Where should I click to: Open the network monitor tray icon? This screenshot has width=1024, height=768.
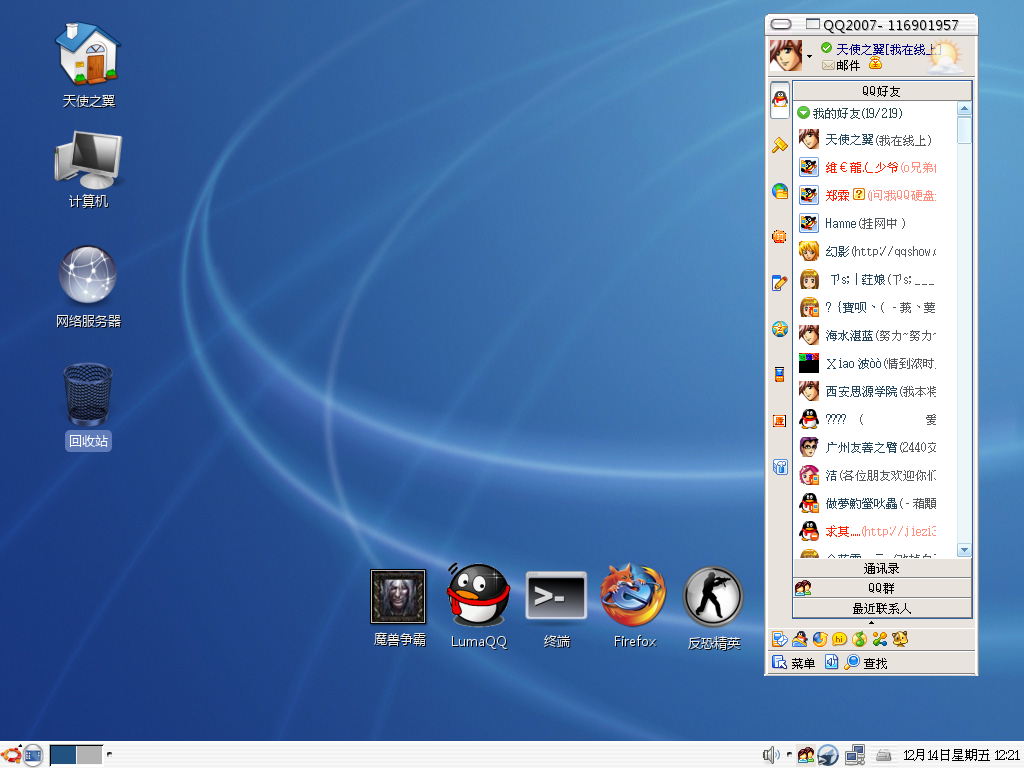pos(855,755)
